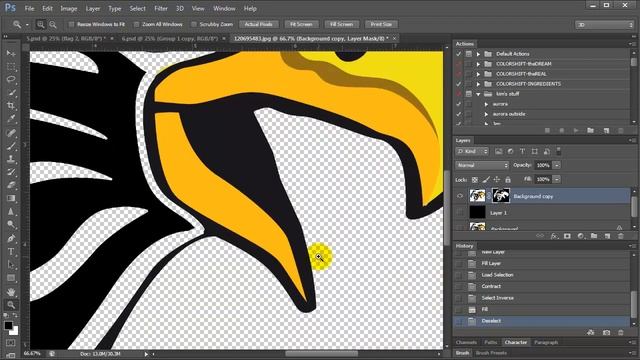Hide the Background copy layer
This screenshot has height=360, width=640.
tap(460, 196)
